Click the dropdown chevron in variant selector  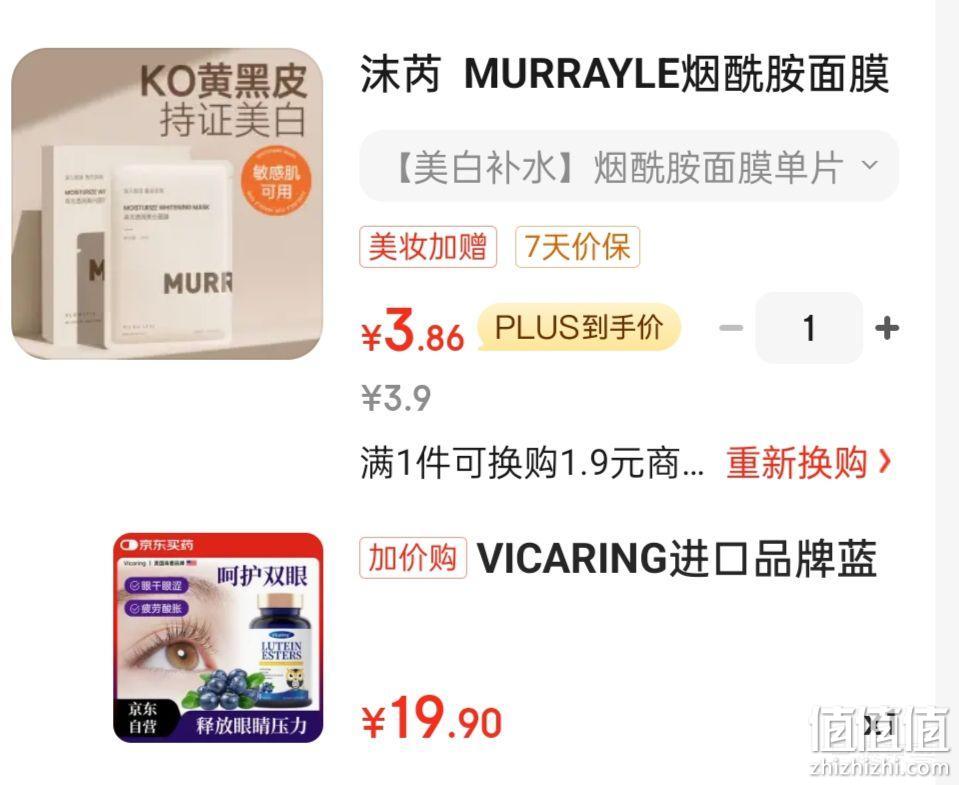(x=869, y=165)
